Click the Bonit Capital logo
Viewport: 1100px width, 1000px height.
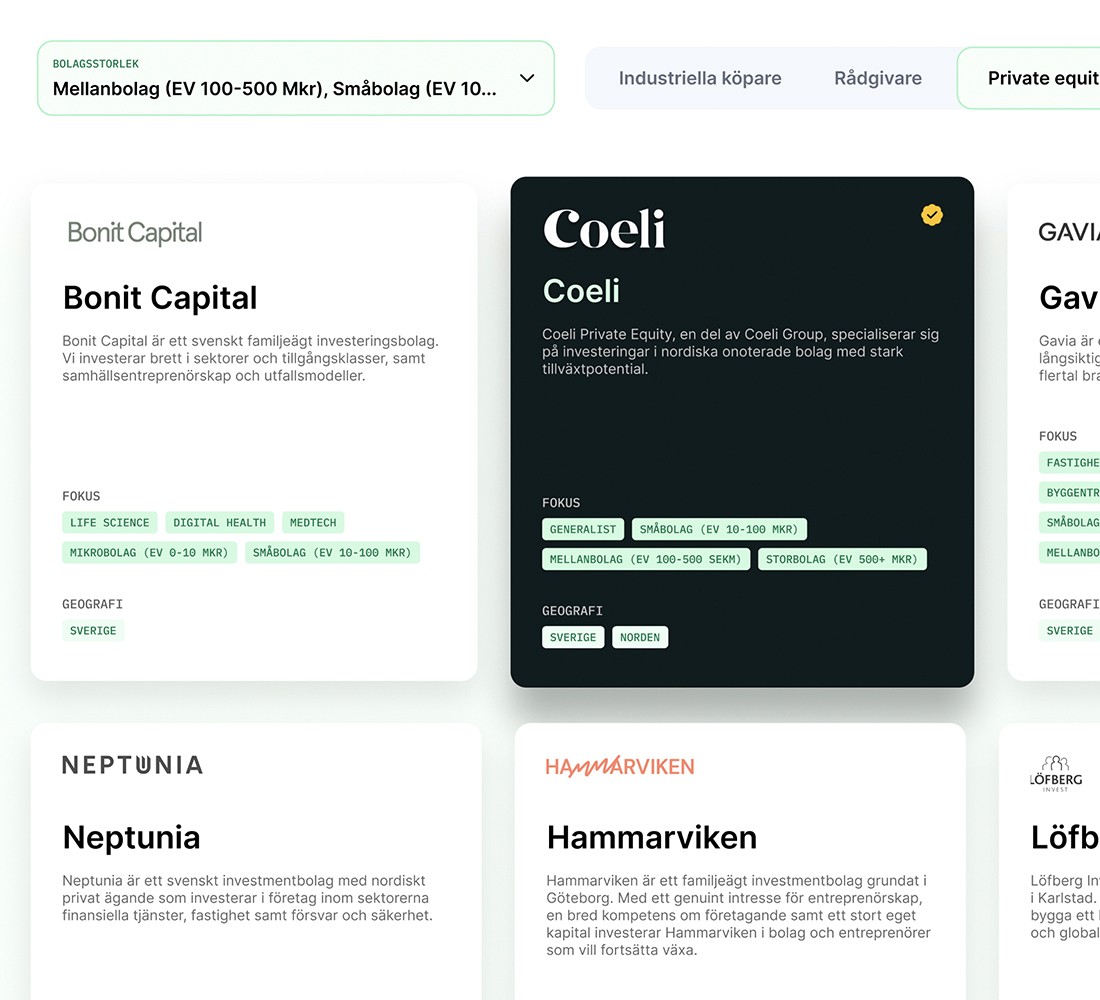(x=135, y=232)
